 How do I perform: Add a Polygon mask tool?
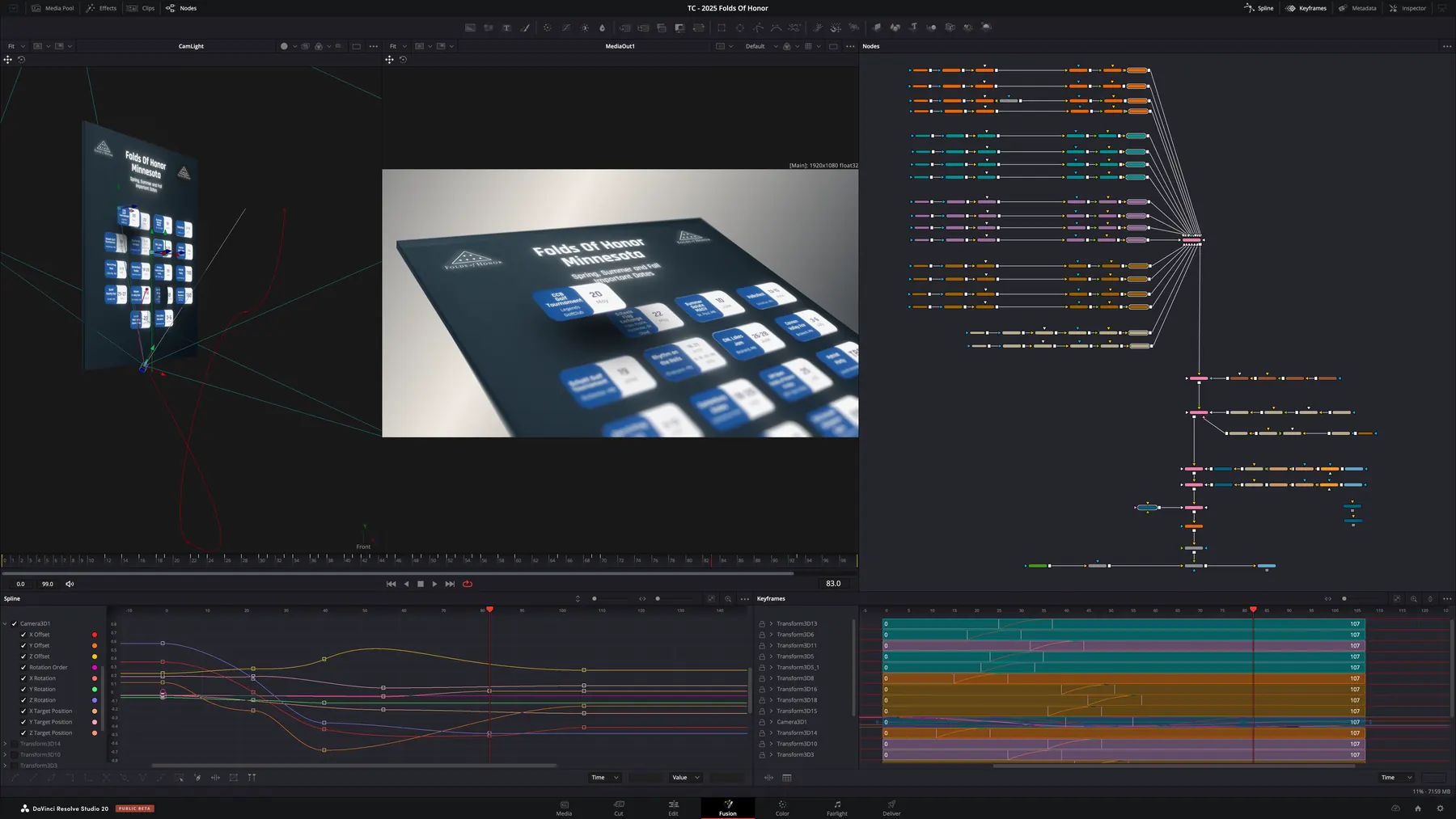[x=758, y=27]
